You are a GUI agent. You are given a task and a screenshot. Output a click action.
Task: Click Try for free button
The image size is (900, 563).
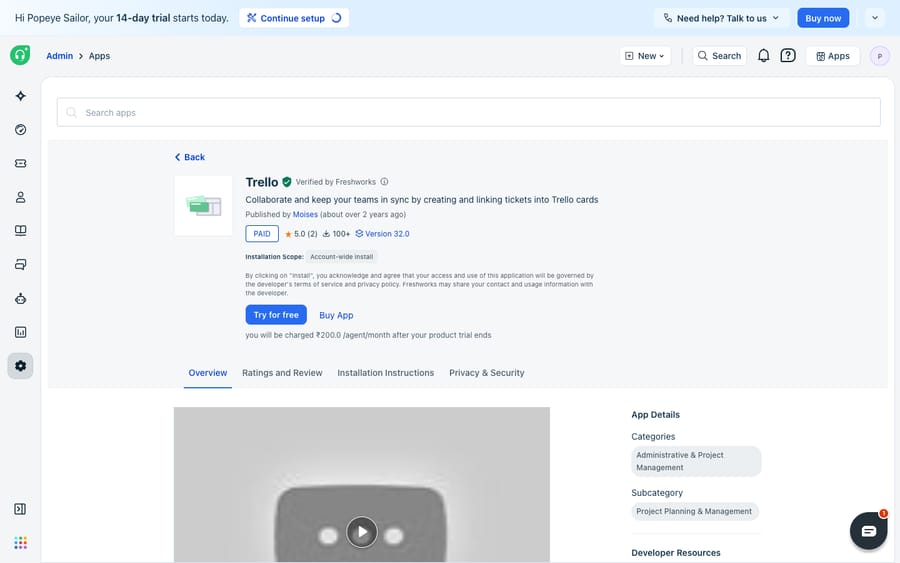tap(276, 315)
